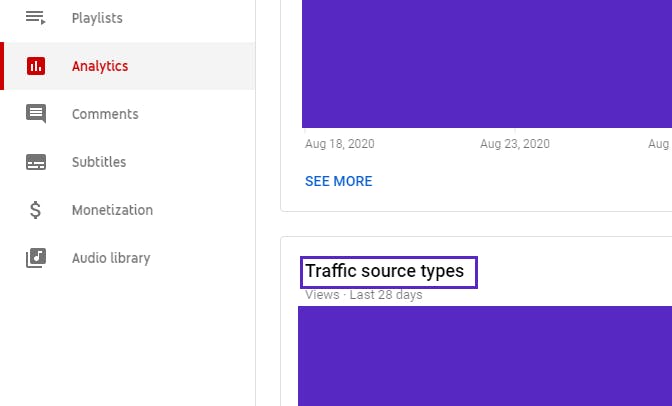Click the Comments speech bubble icon
Screen dimensions: 672x406
tap(36, 114)
